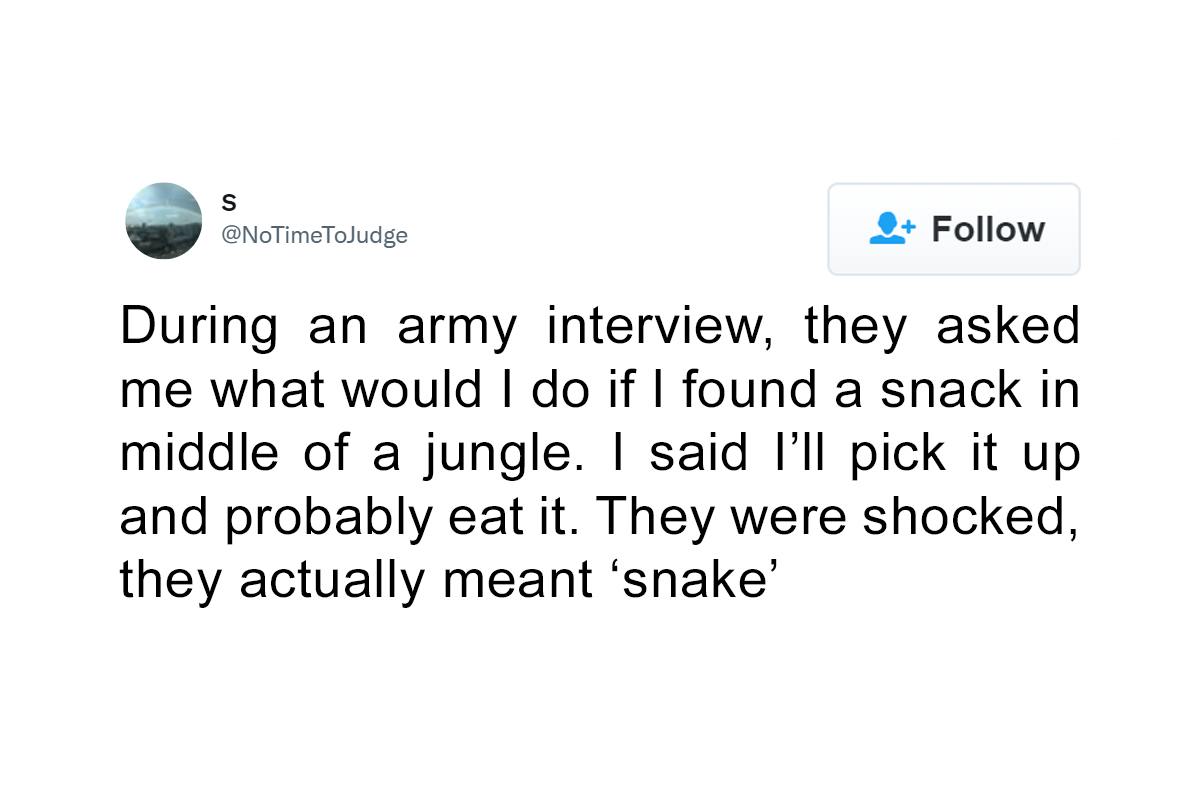Click the word "probably" in the tweet
The image size is (1200, 800).
(322, 520)
